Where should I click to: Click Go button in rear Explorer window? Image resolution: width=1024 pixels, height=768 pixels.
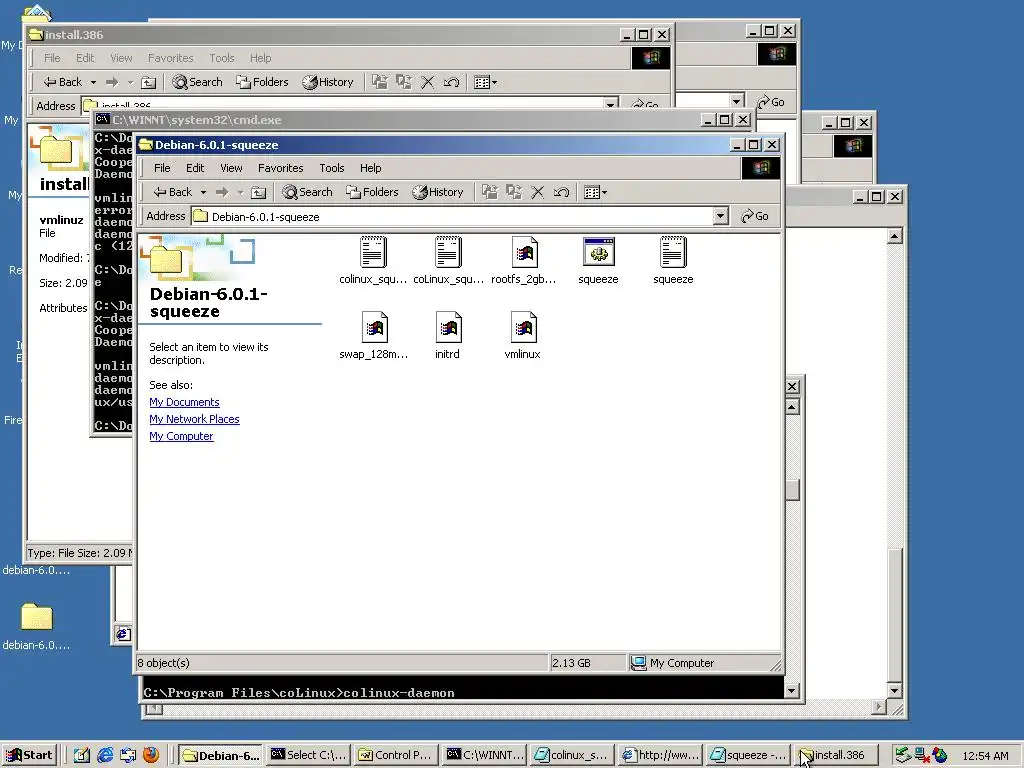tap(771, 102)
